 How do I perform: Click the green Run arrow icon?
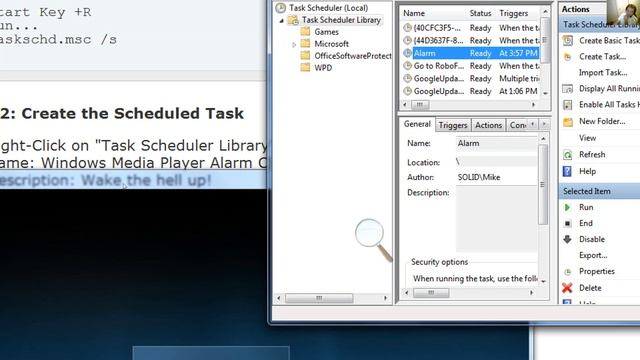coord(567,207)
